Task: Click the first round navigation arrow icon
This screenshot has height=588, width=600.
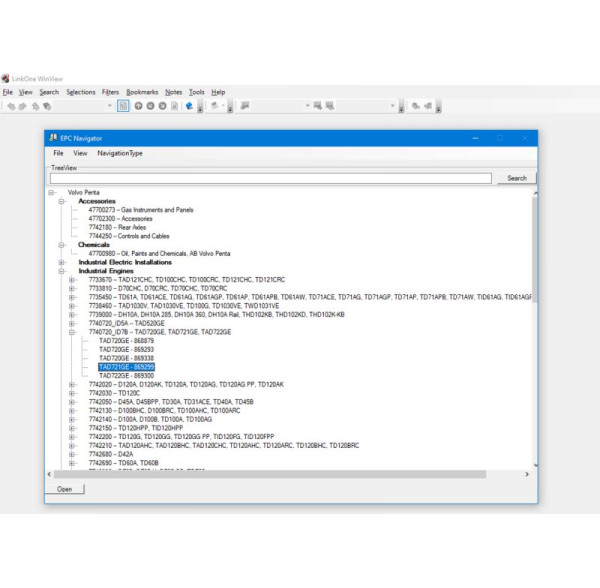Action: point(138,105)
